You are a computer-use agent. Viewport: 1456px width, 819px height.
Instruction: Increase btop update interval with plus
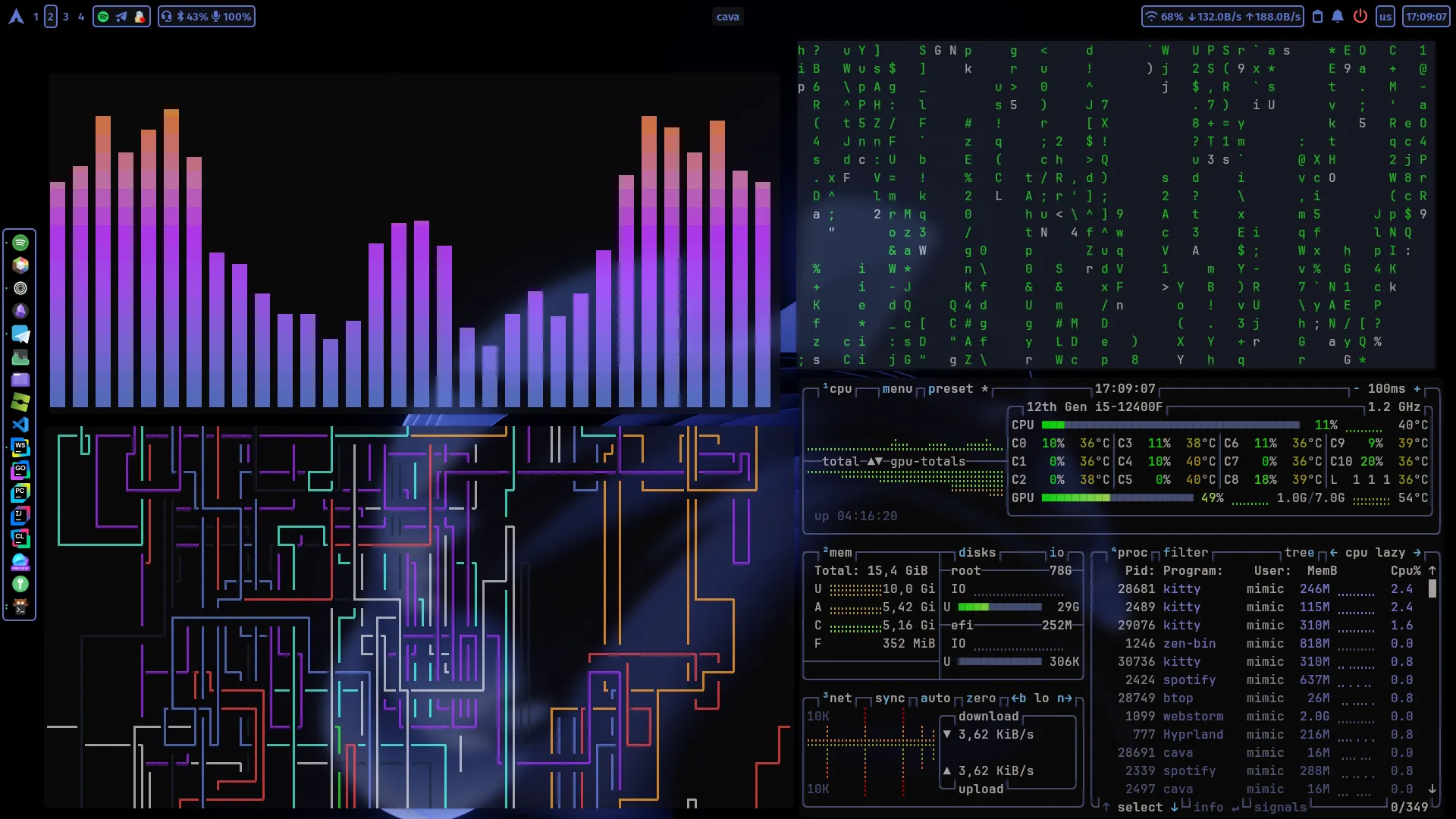tap(1417, 389)
